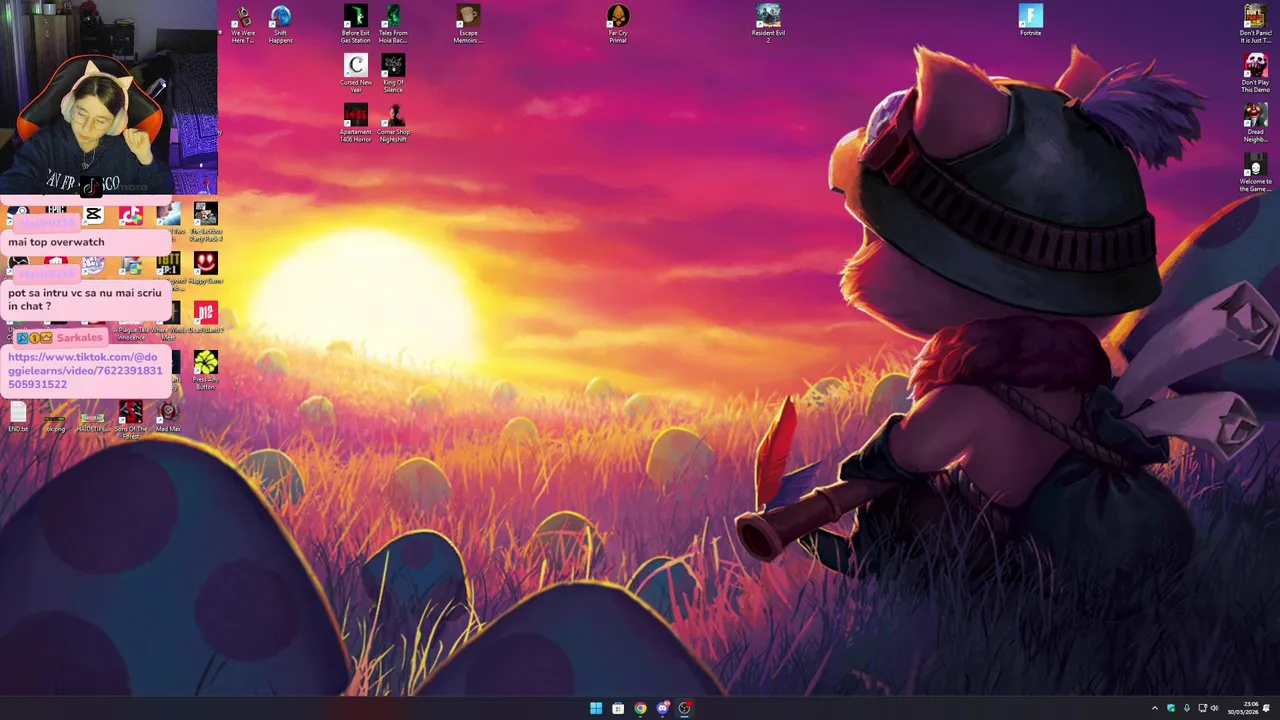The height and width of the screenshot is (720, 1280).
Task: Open the Escape Memoirs desktop shortcut
Action: pyautogui.click(x=468, y=24)
